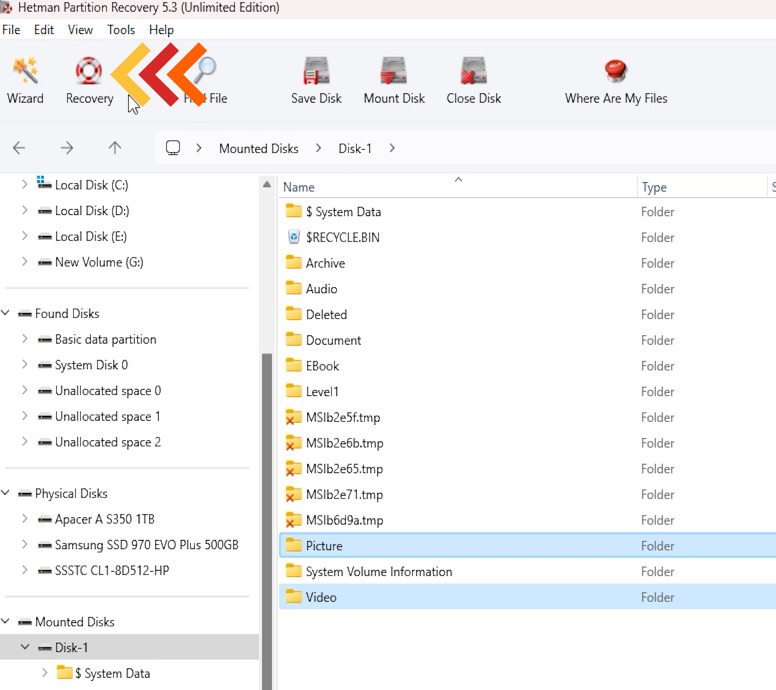This screenshot has width=776, height=690.
Task: Open the Help menu
Action: coord(161,30)
